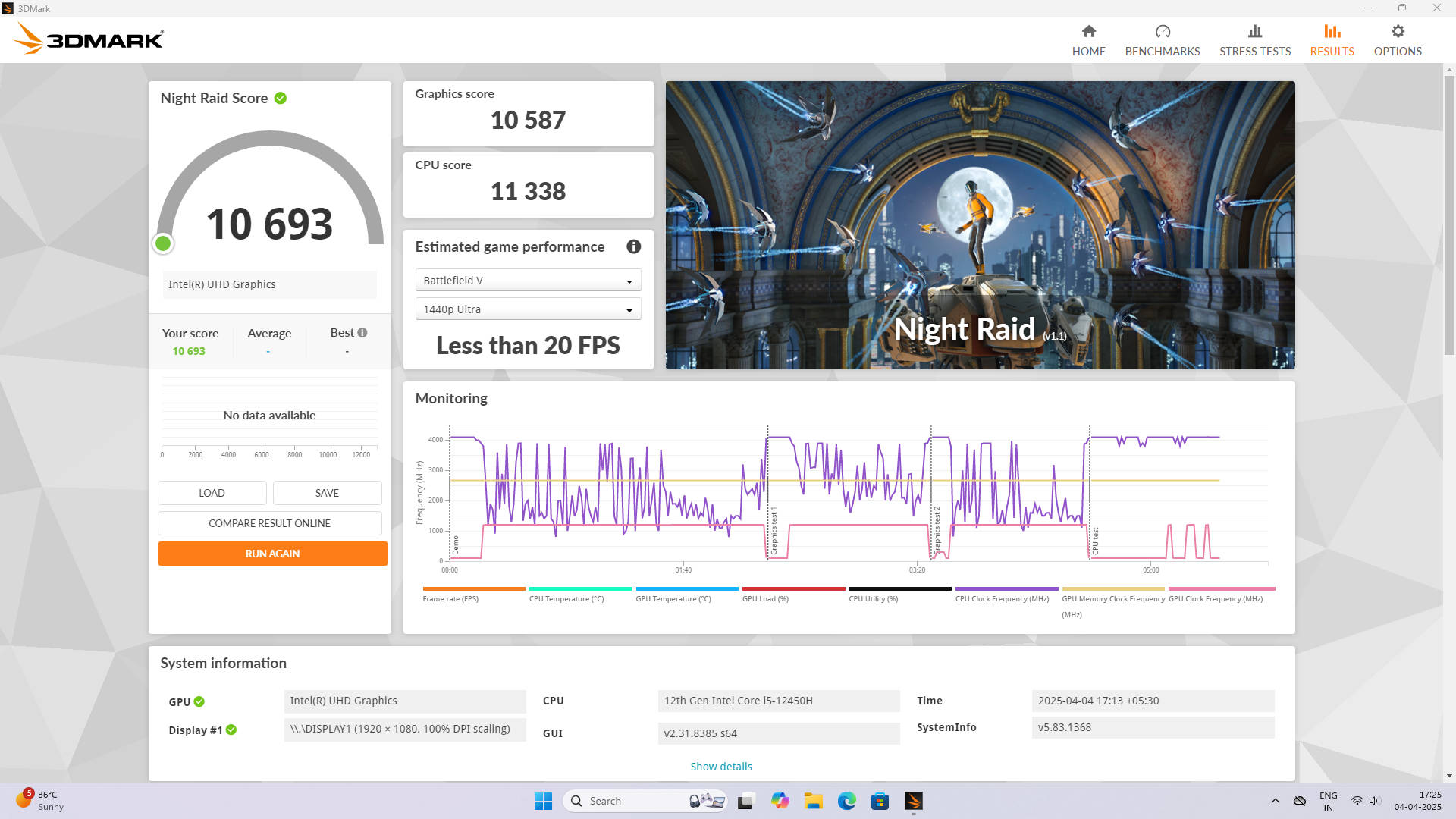Open the weather widget
The image size is (1456, 819).
[40, 801]
